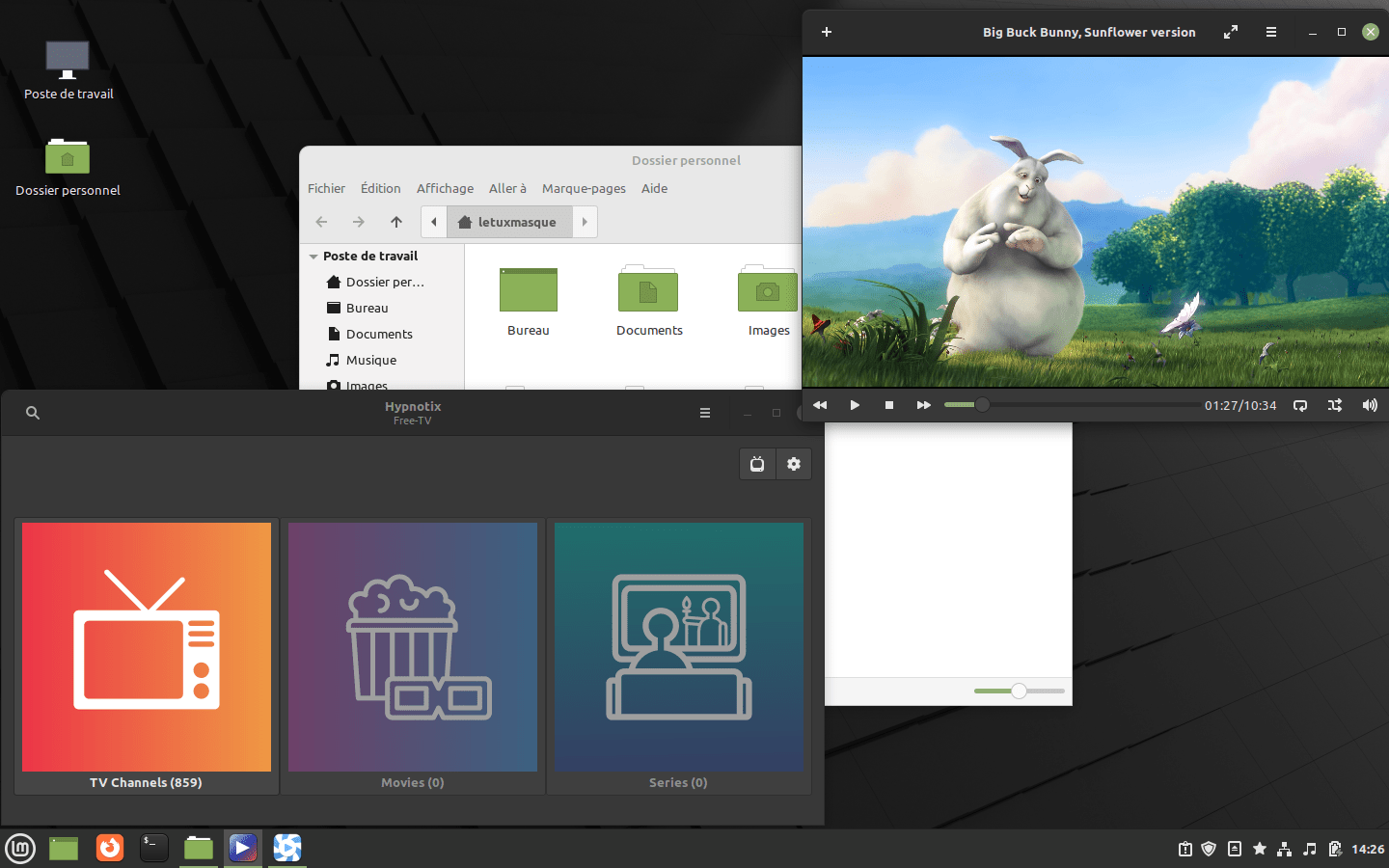This screenshot has width=1389, height=868.
Task: Go up to parent folder
Action: tap(396, 222)
